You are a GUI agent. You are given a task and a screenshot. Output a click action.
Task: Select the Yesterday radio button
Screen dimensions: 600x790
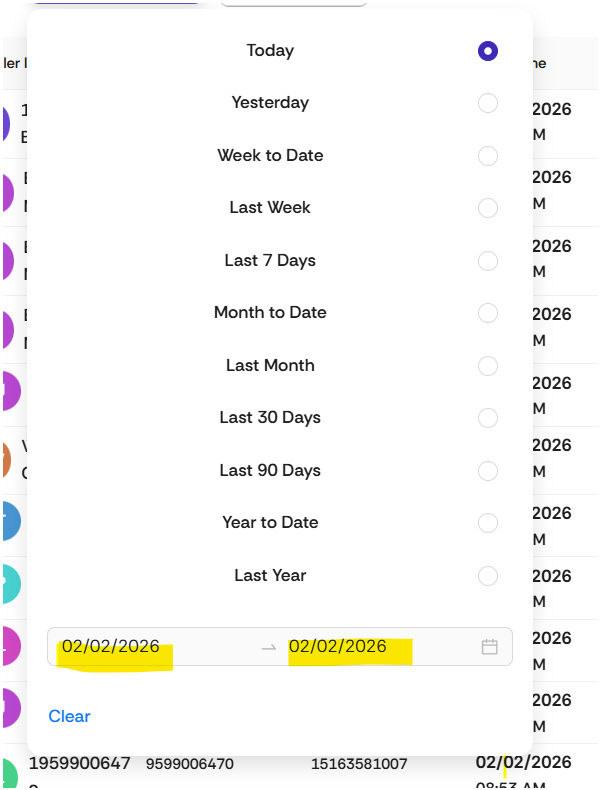[488, 103]
